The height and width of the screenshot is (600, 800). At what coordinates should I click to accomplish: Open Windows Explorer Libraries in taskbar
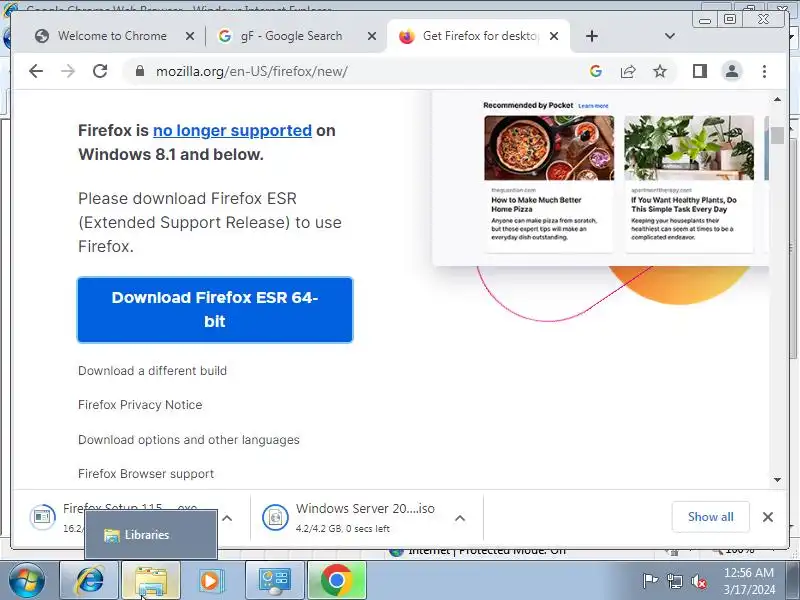151,580
